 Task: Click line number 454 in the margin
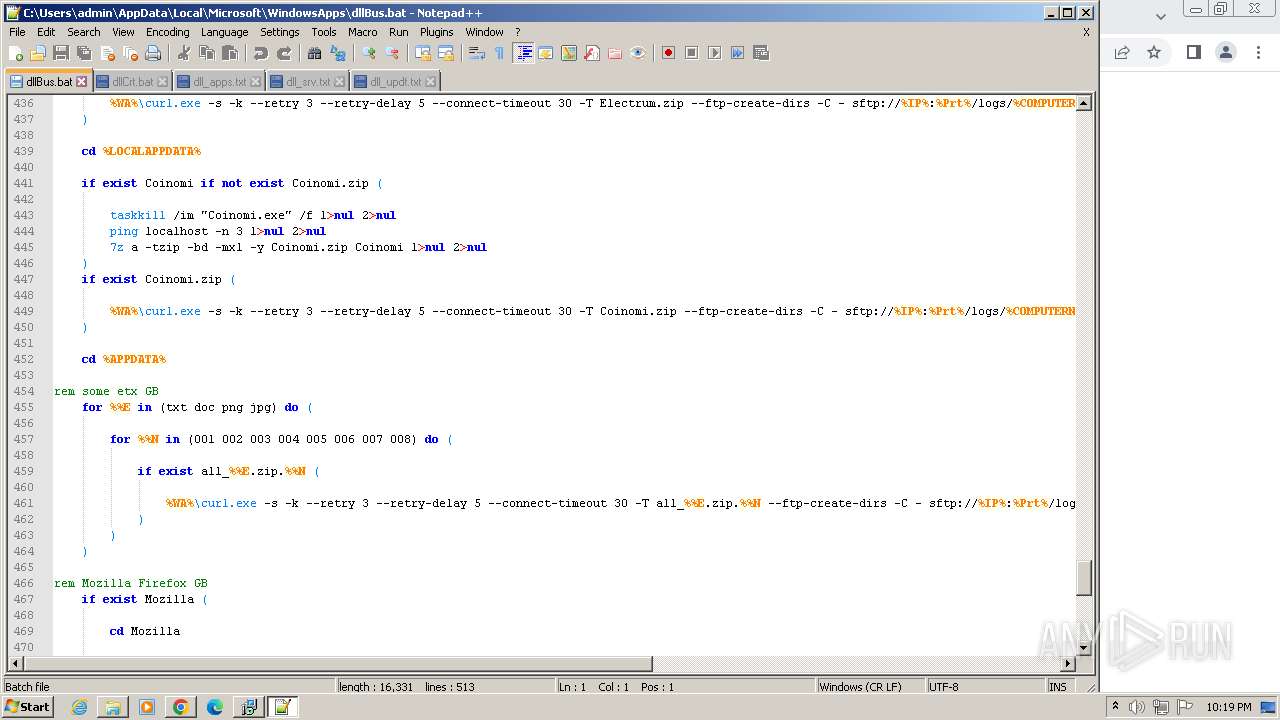pyautogui.click(x=22, y=391)
